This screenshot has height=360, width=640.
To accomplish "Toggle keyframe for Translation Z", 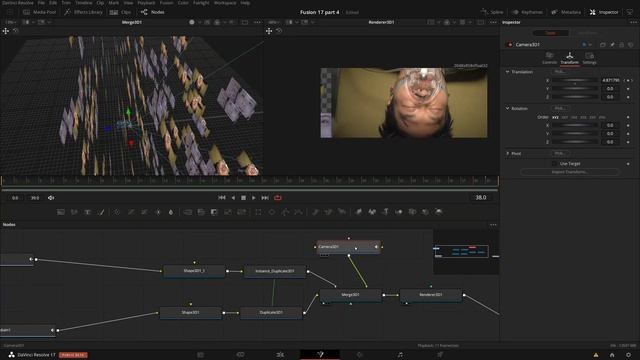I will (x=628, y=97).
